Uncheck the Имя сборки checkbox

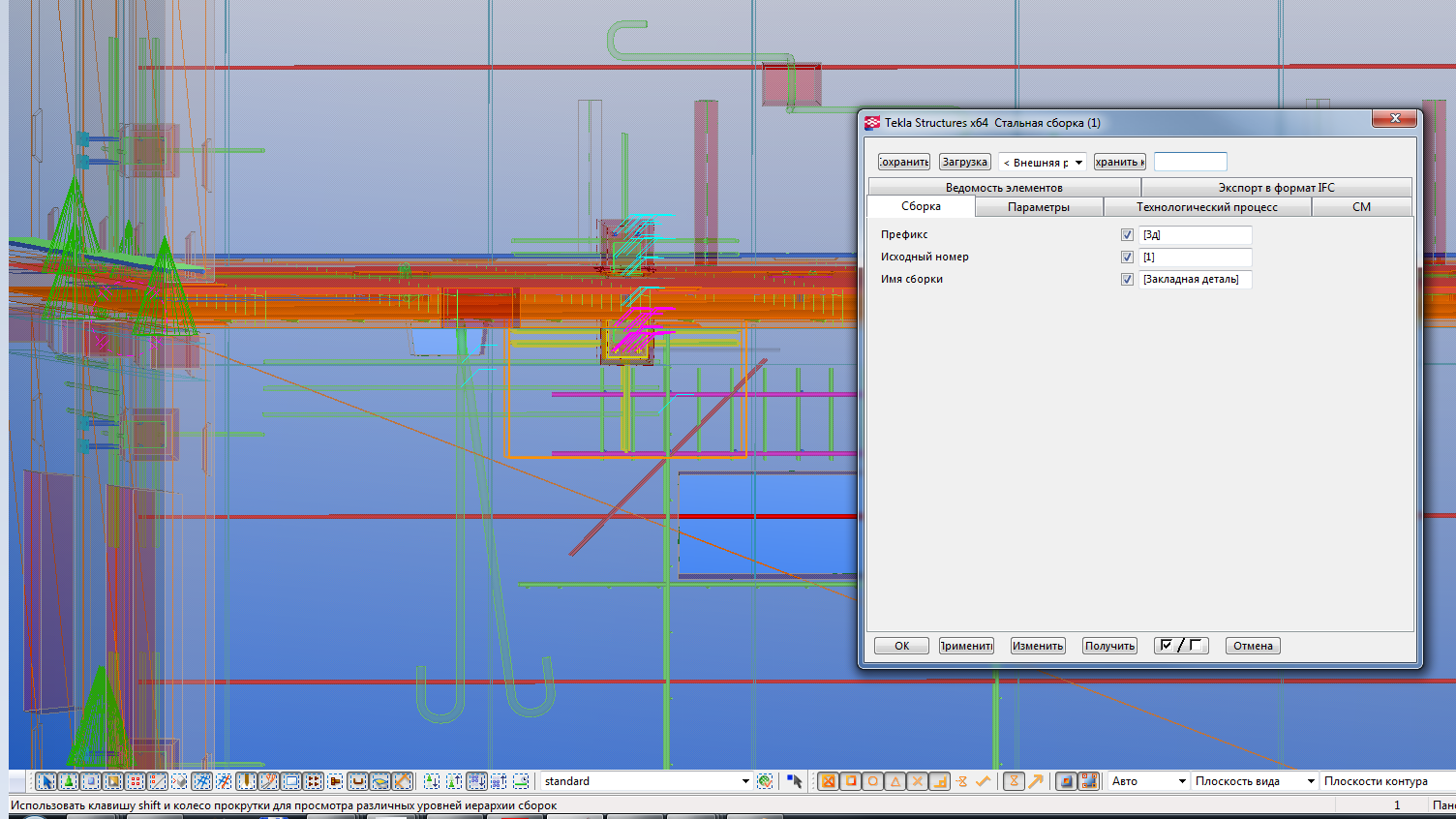(1127, 280)
